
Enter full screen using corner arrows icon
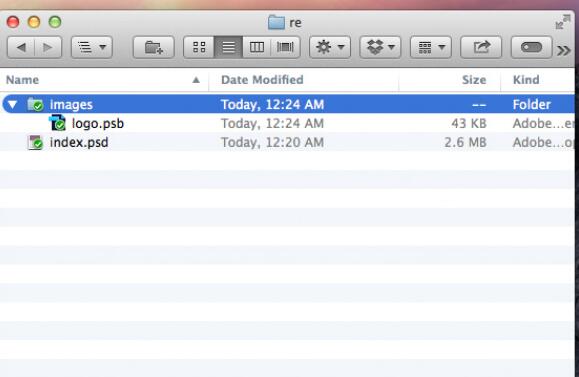(563, 22)
